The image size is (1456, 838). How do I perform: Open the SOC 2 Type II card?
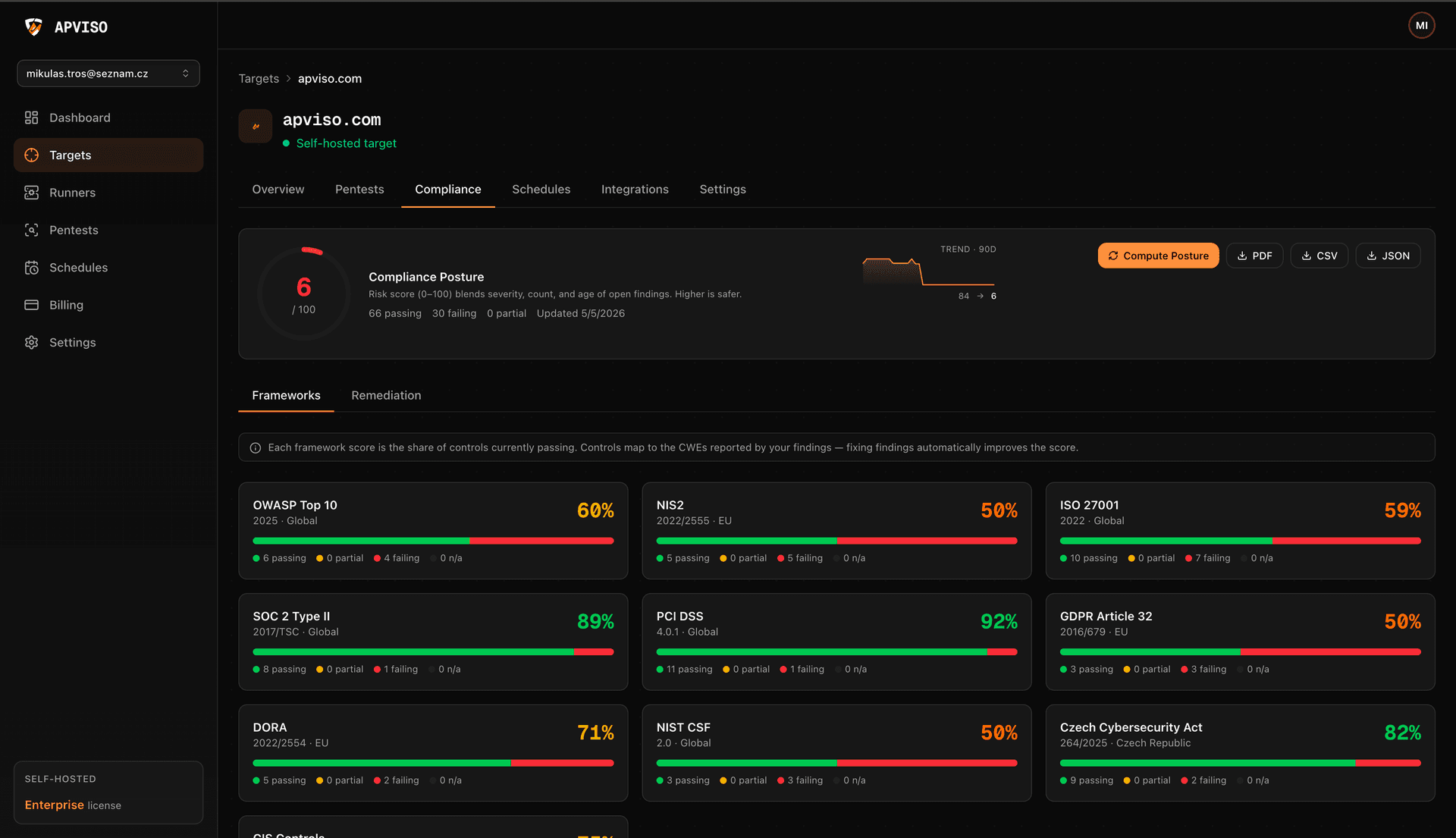tap(433, 642)
